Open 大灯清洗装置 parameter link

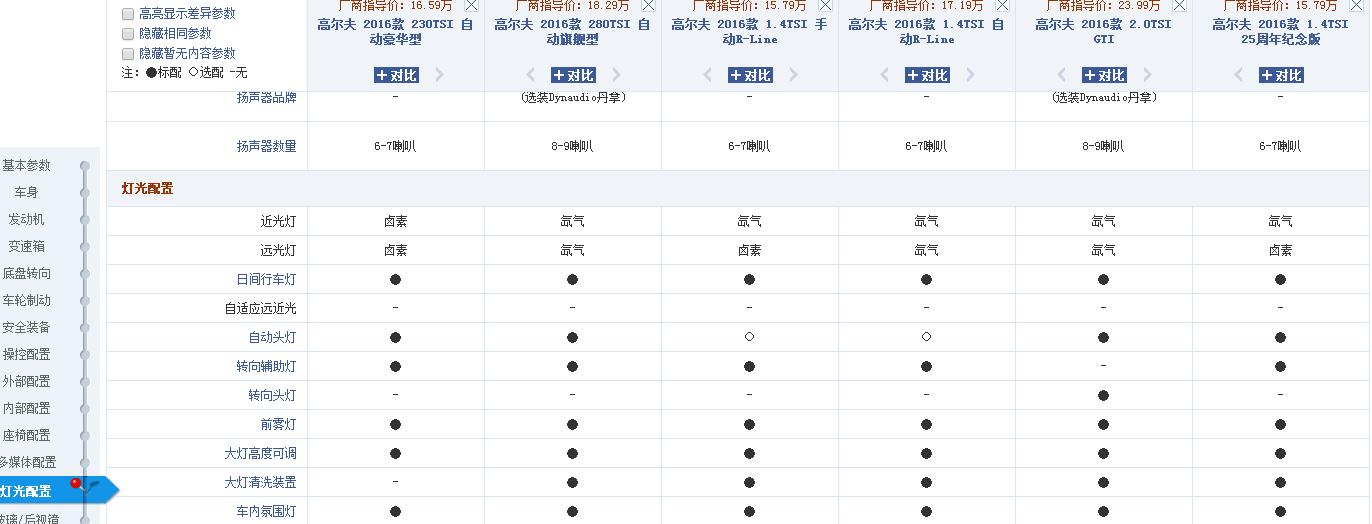tap(260, 483)
